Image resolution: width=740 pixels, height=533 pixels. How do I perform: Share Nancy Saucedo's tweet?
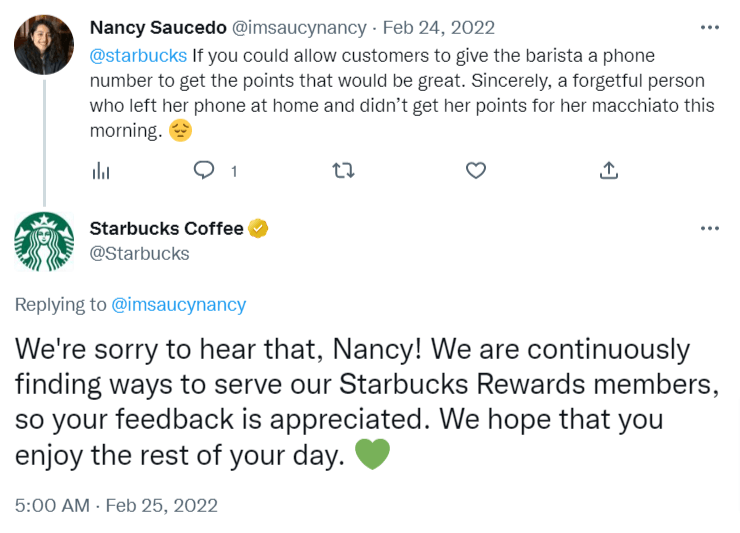click(x=608, y=171)
